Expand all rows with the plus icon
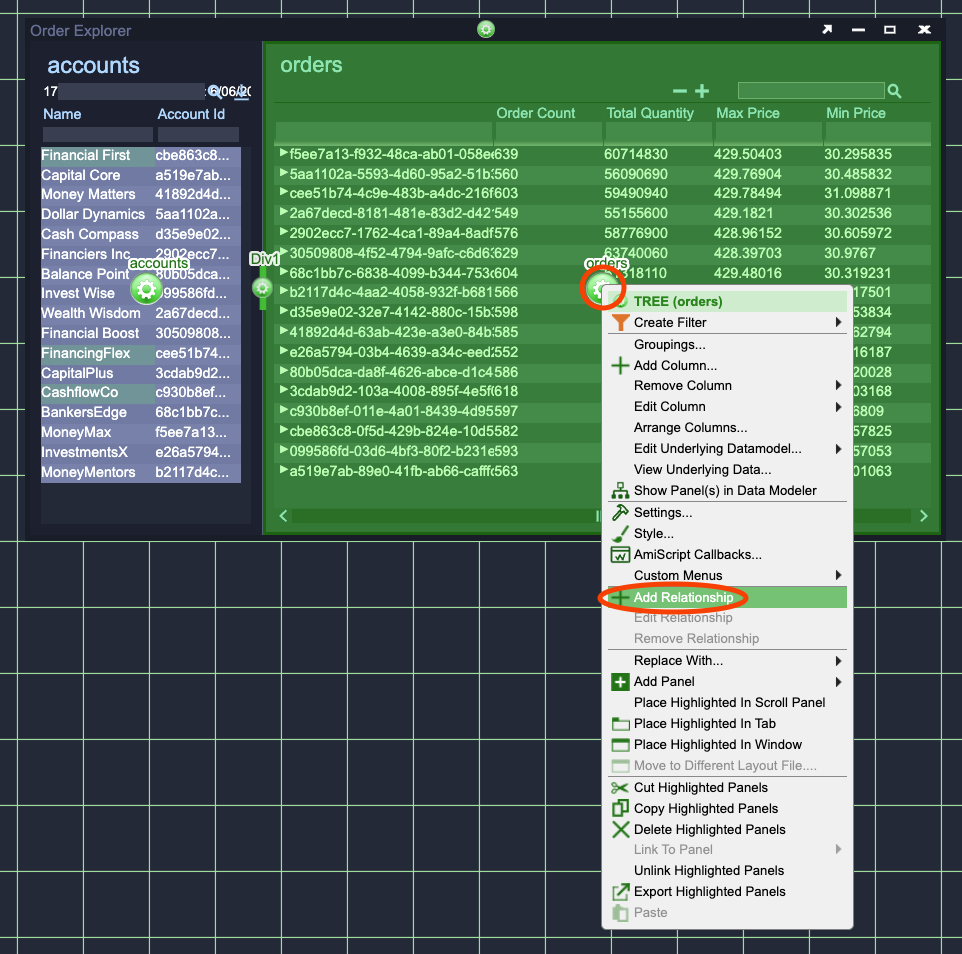Image resolution: width=962 pixels, height=954 pixels. click(x=702, y=91)
